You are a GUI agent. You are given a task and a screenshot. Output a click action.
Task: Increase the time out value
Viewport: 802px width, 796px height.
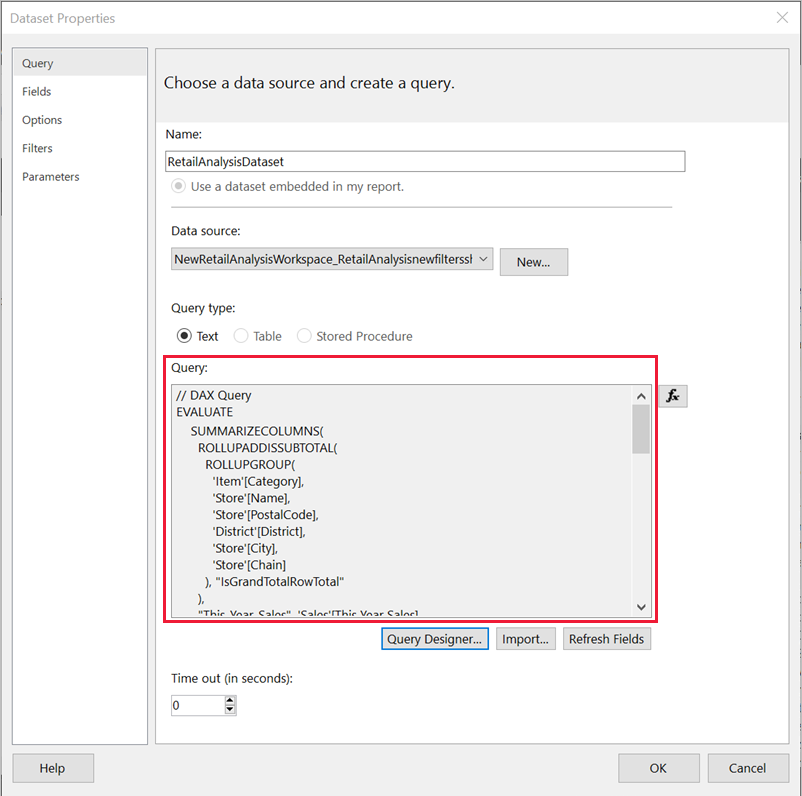230,701
